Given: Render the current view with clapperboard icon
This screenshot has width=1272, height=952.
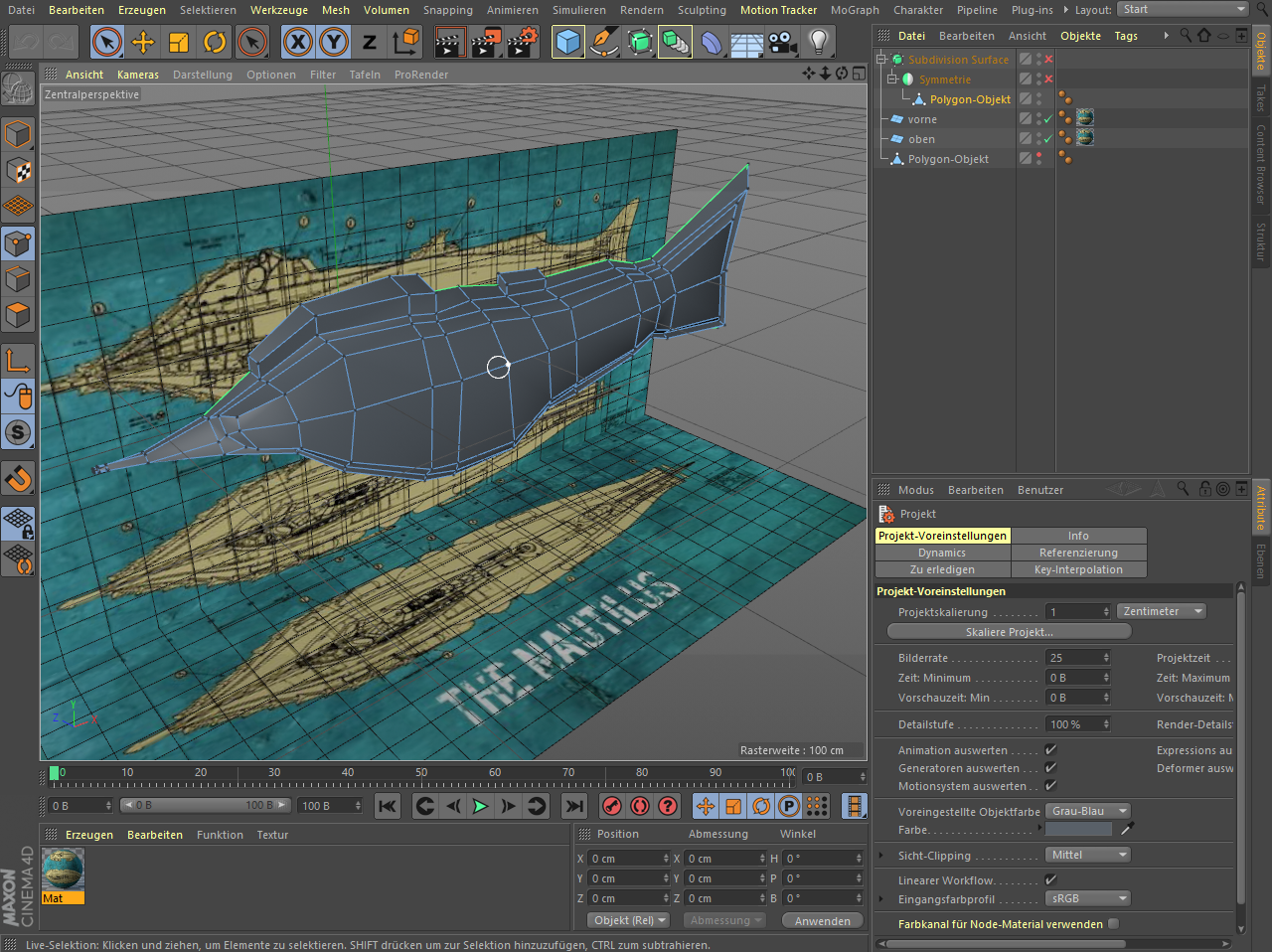Looking at the screenshot, I should (x=450, y=43).
